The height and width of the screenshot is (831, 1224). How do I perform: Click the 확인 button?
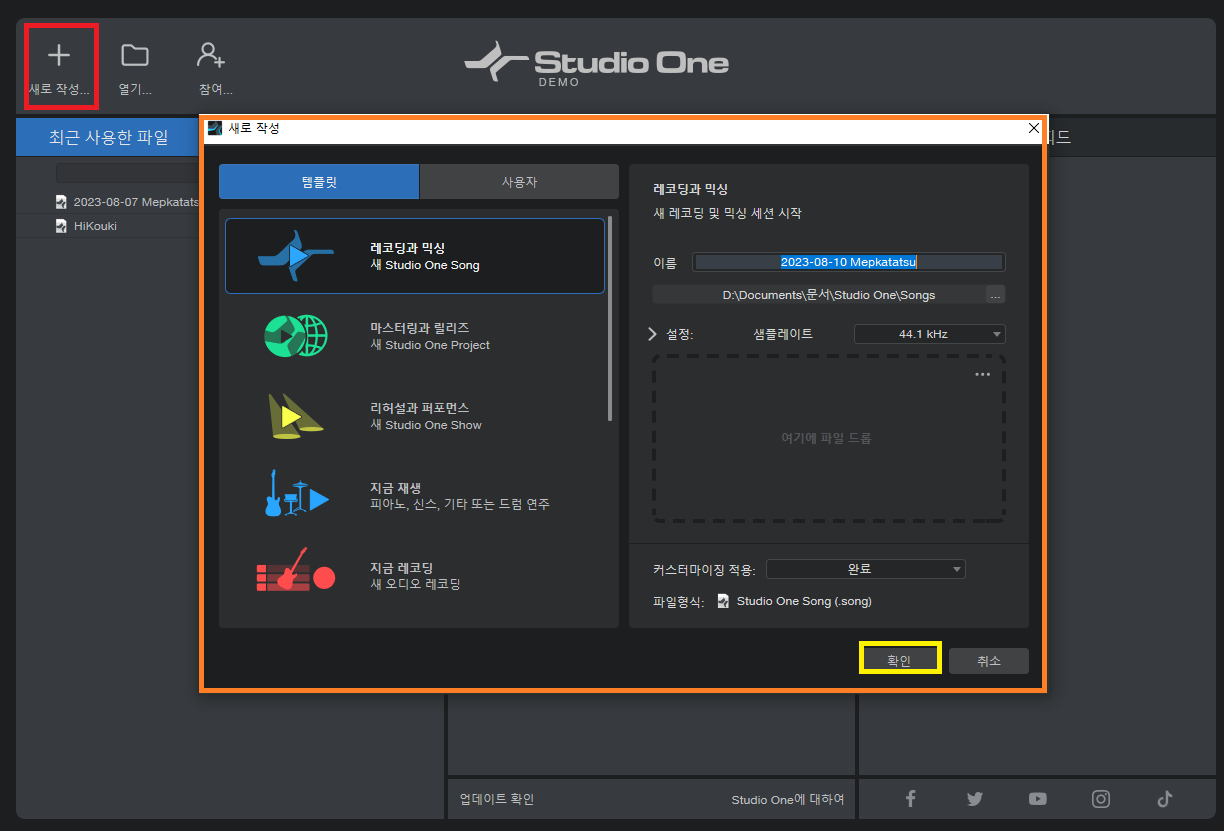(x=899, y=660)
